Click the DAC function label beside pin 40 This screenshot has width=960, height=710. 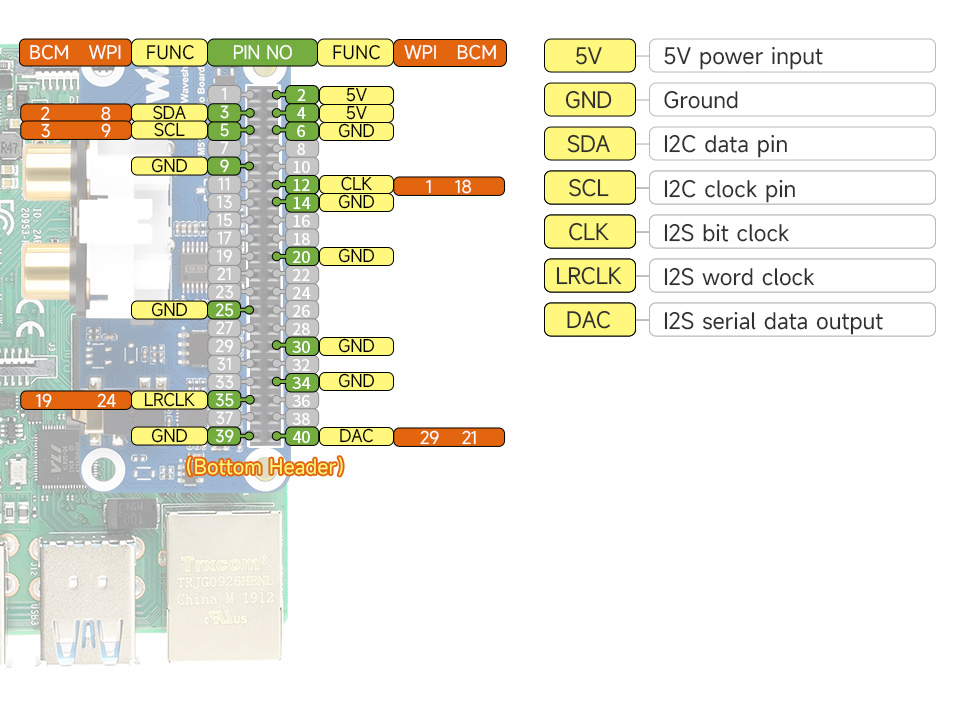click(356, 436)
